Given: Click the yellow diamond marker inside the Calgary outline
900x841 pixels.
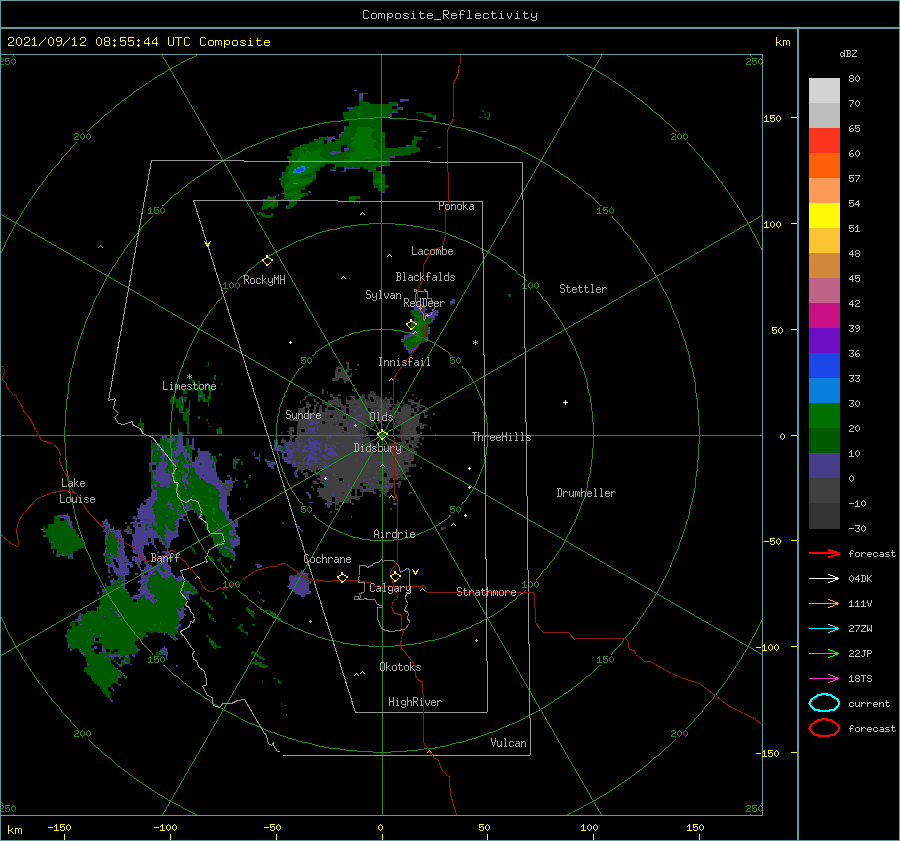Looking at the screenshot, I should point(395,576).
